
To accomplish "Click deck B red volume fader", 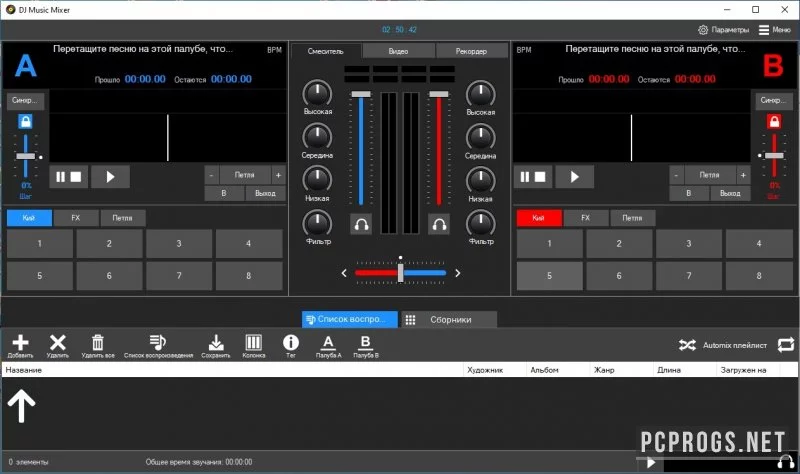I will [439, 148].
